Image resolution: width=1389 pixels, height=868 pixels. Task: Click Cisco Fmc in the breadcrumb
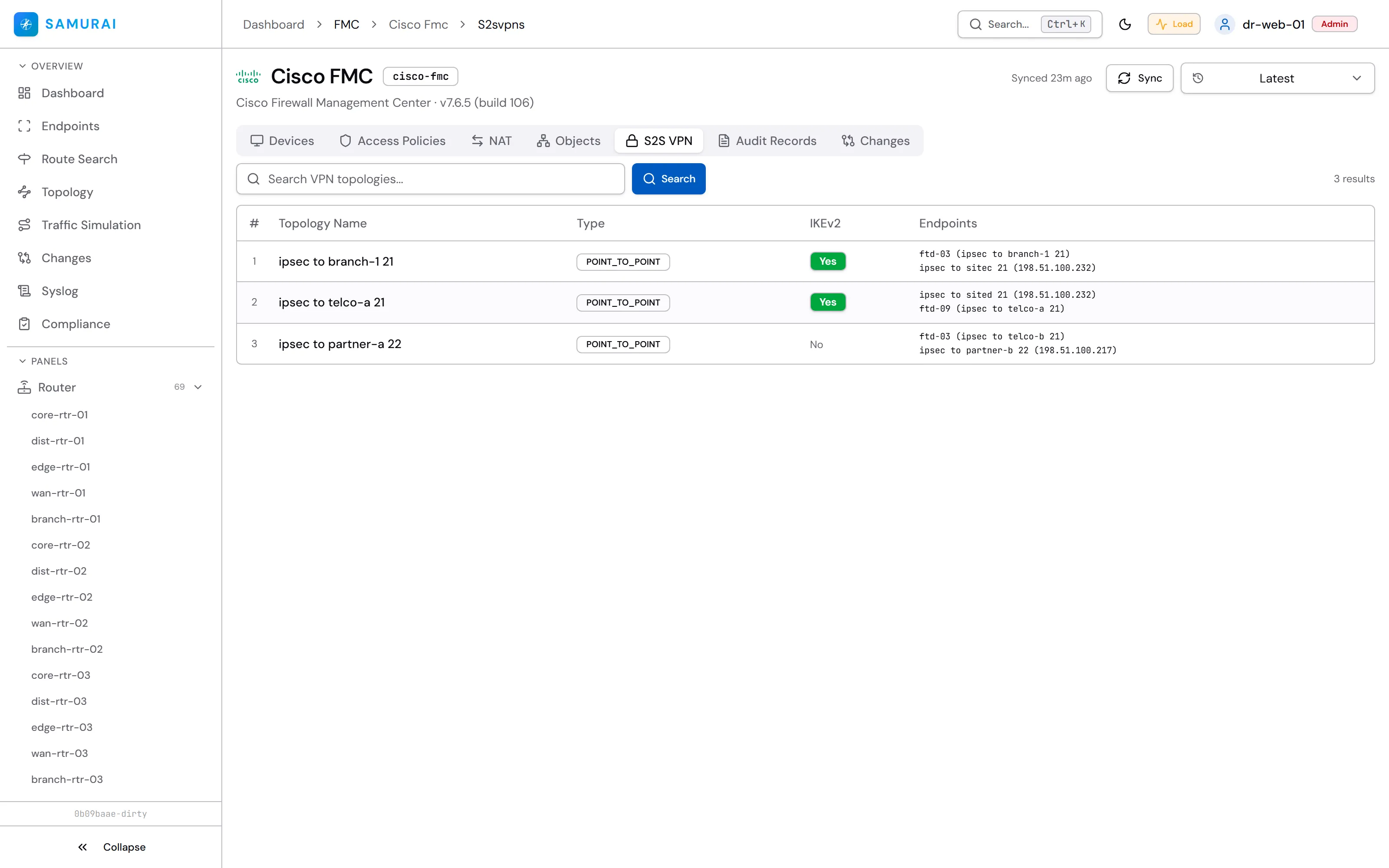click(418, 25)
